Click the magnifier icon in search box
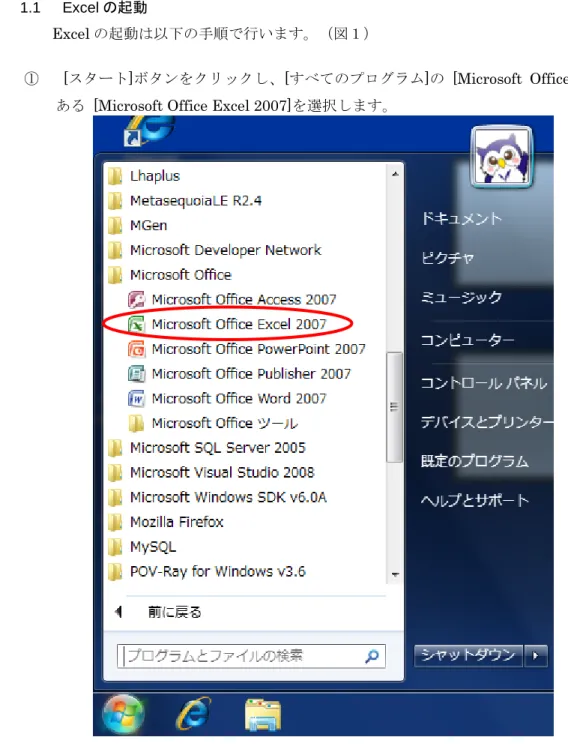 click(372, 657)
